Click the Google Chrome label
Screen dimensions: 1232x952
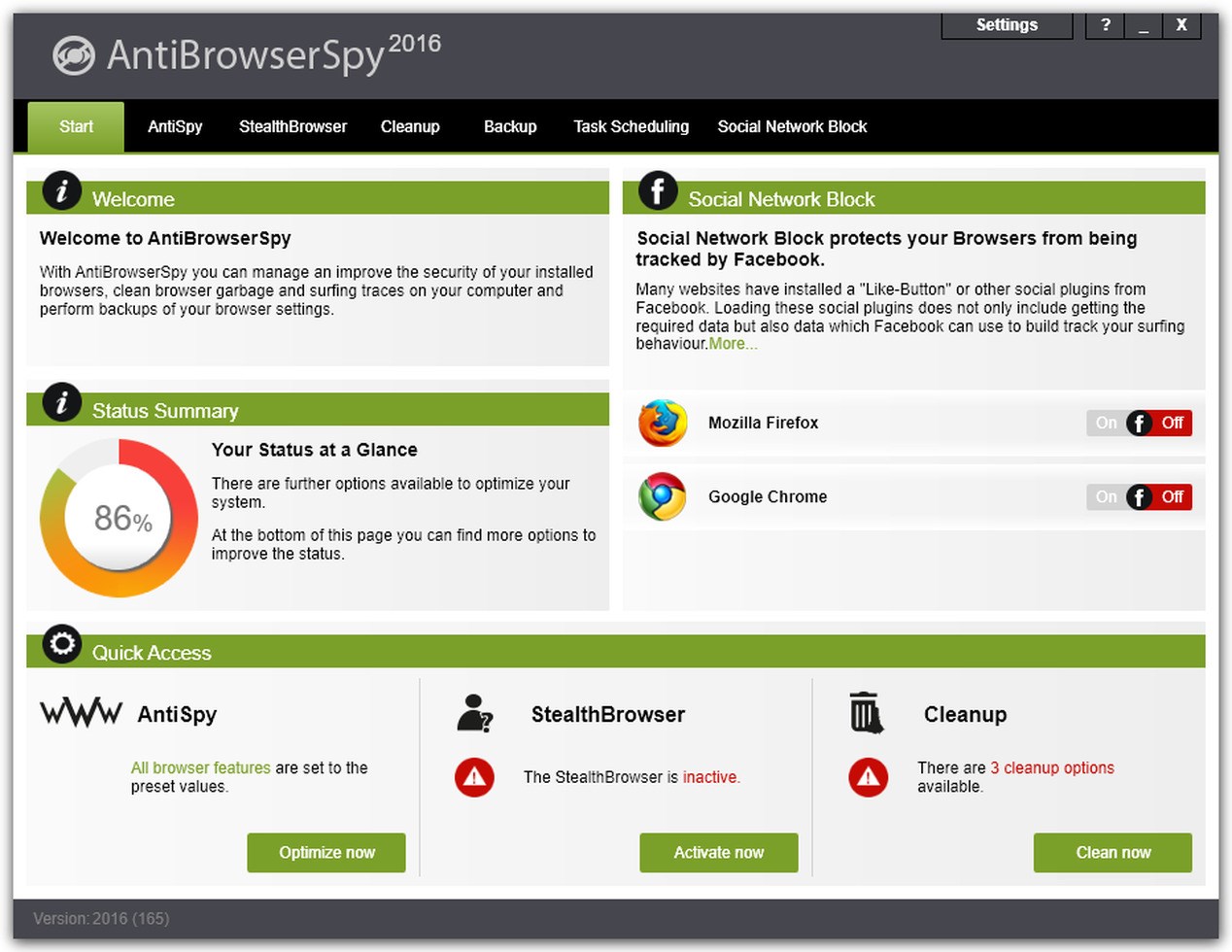point(768,496)
